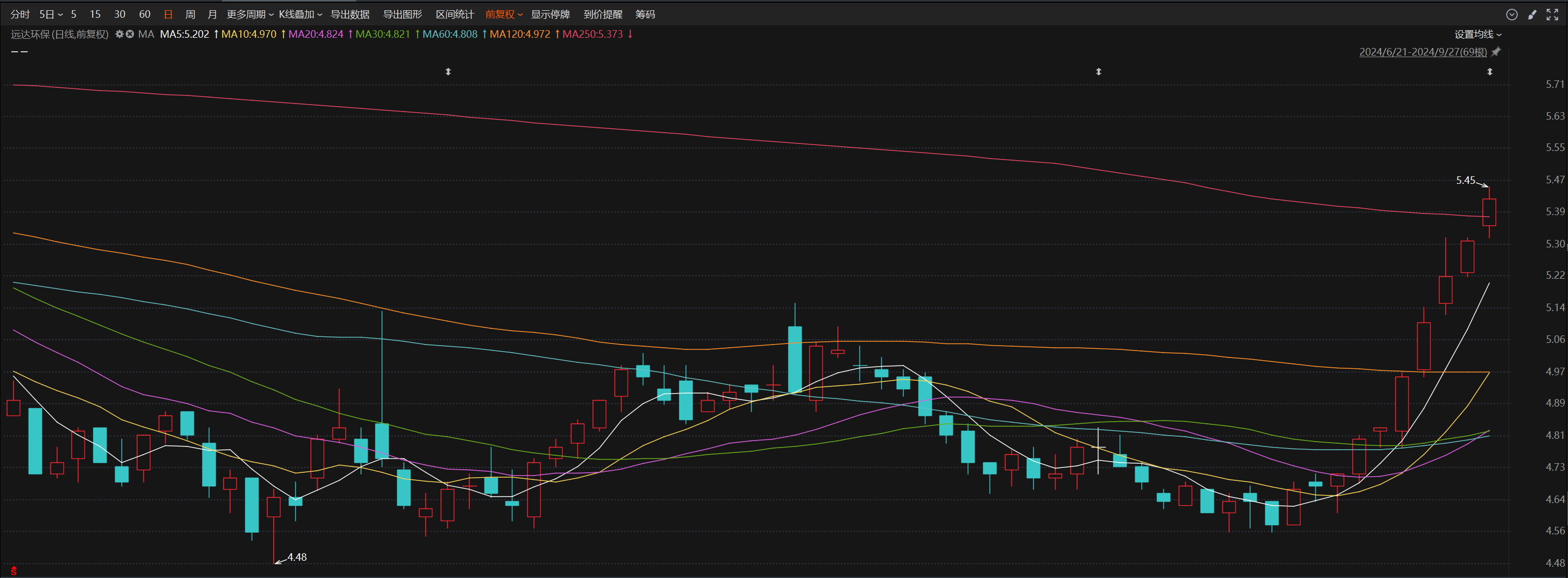Pin the date range with pushpin icon

(x=1496, y=52)
